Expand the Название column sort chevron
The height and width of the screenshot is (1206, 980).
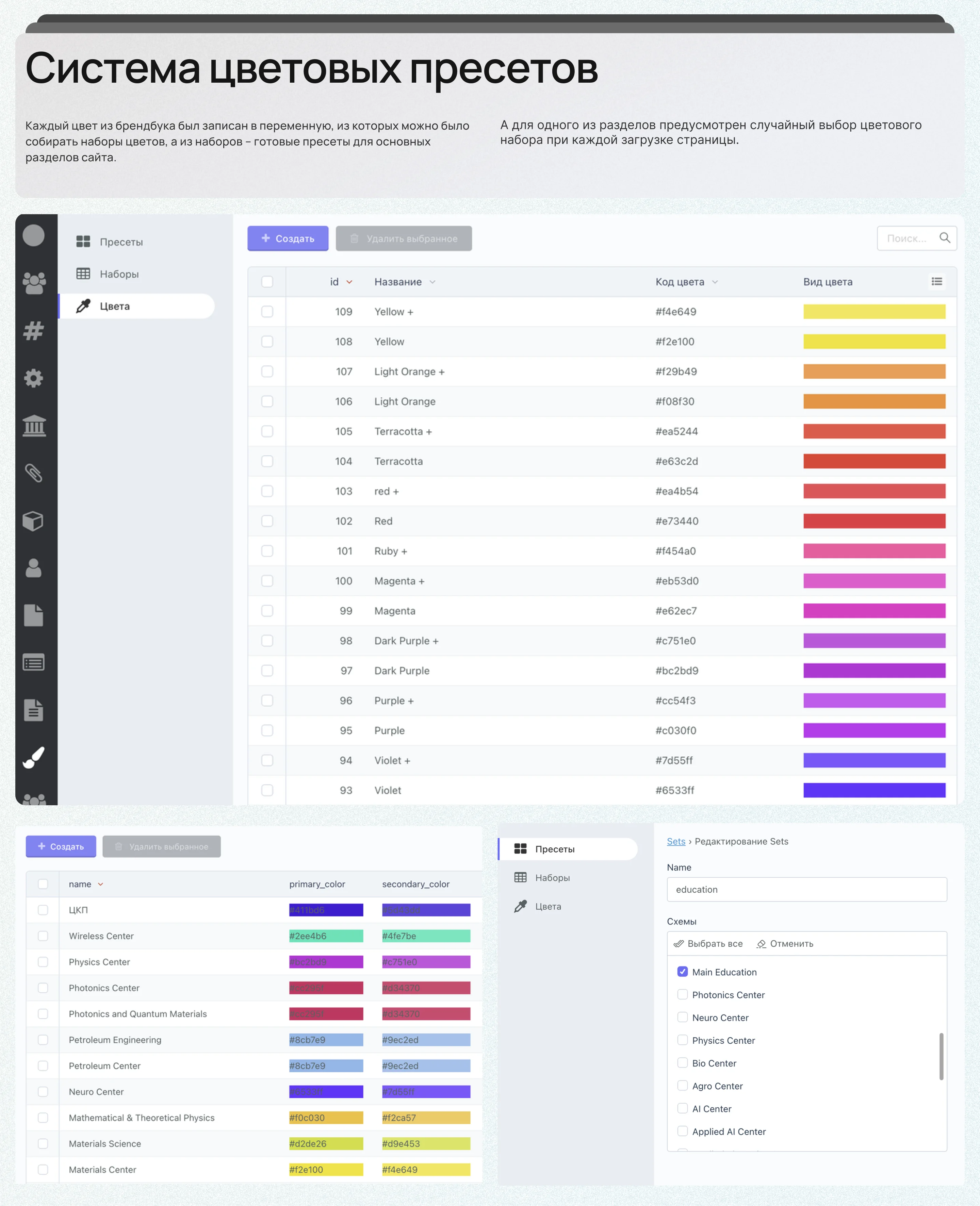(432, 282)
